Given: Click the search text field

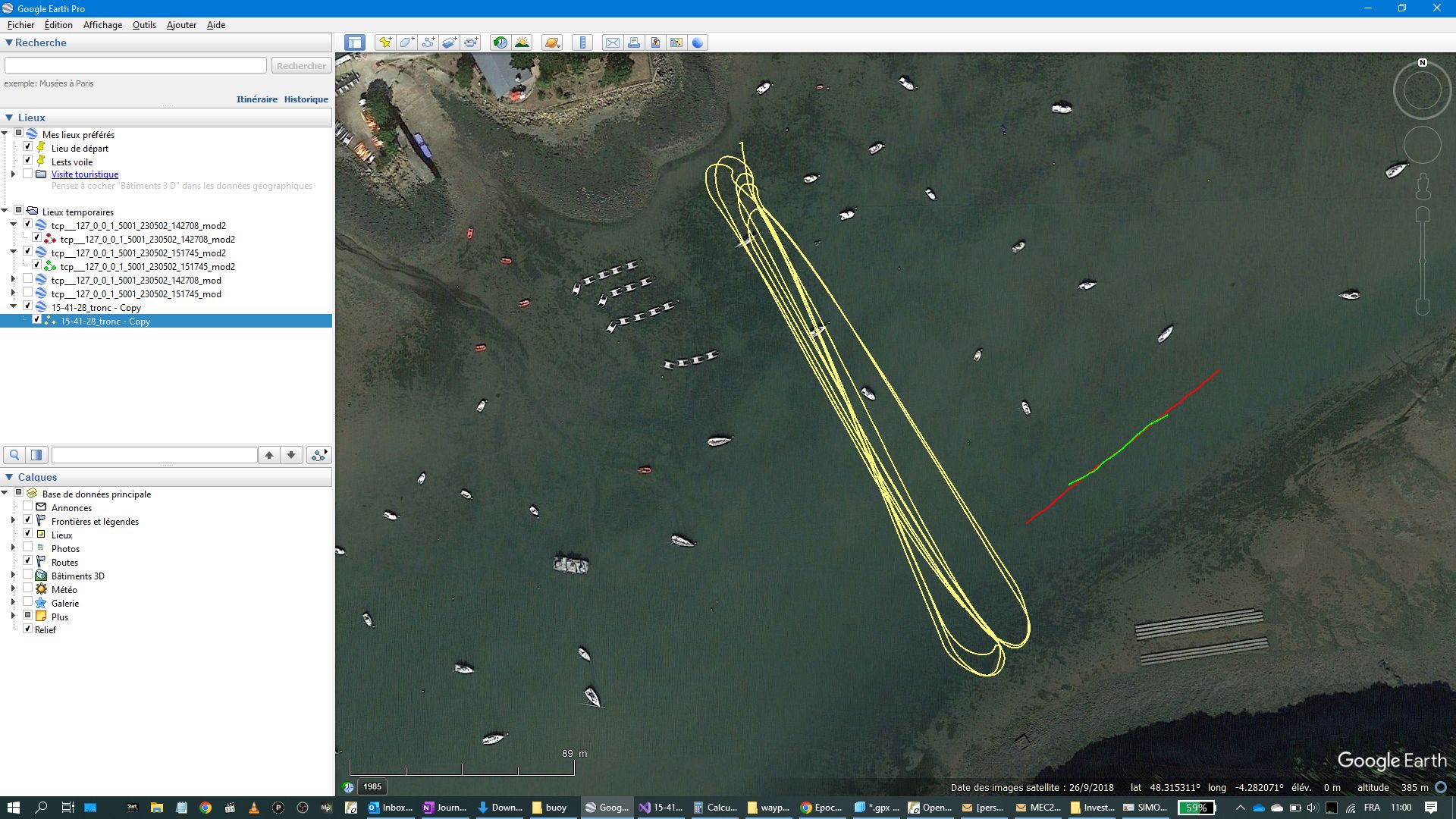Looking at the screenshot, I should pyautogui.click(x=136, y=66).
